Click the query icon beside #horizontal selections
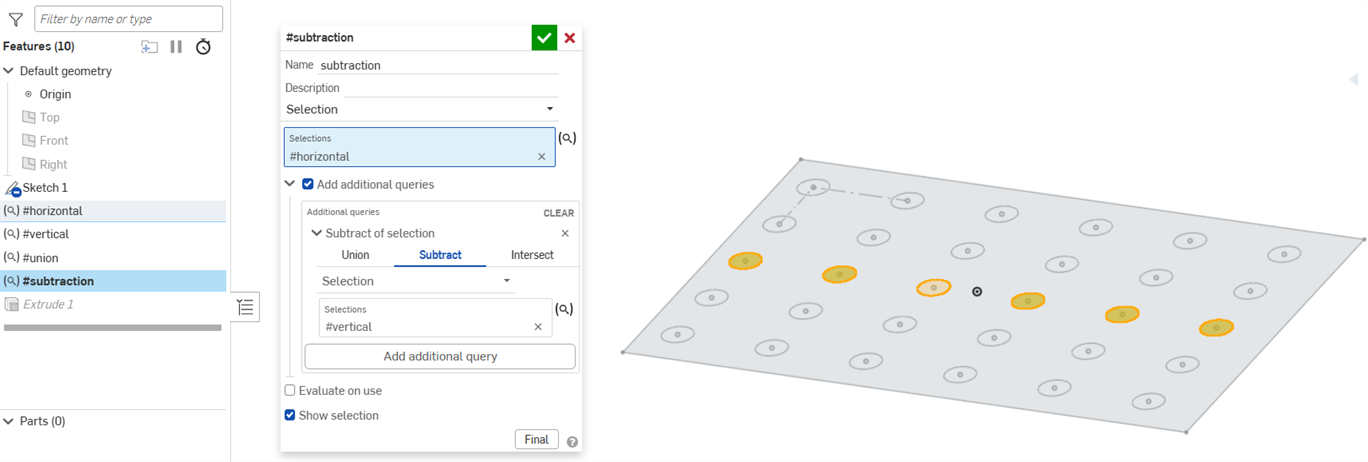 (567, 139)
